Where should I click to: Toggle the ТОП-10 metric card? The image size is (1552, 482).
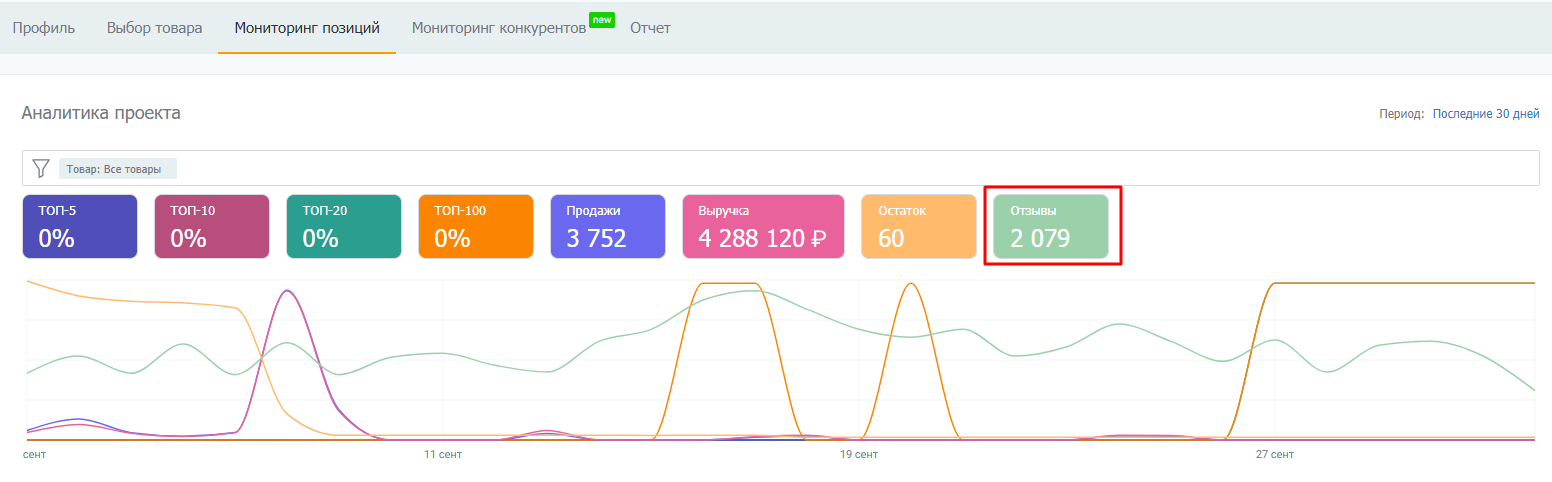[x=211, y=227]
